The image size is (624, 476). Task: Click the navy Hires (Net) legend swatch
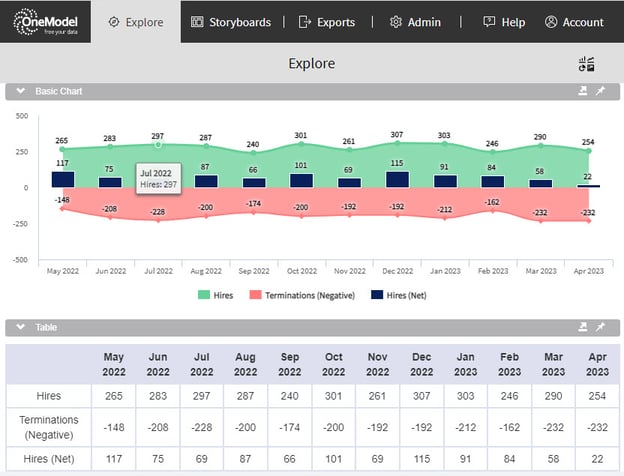pos(377,295)
